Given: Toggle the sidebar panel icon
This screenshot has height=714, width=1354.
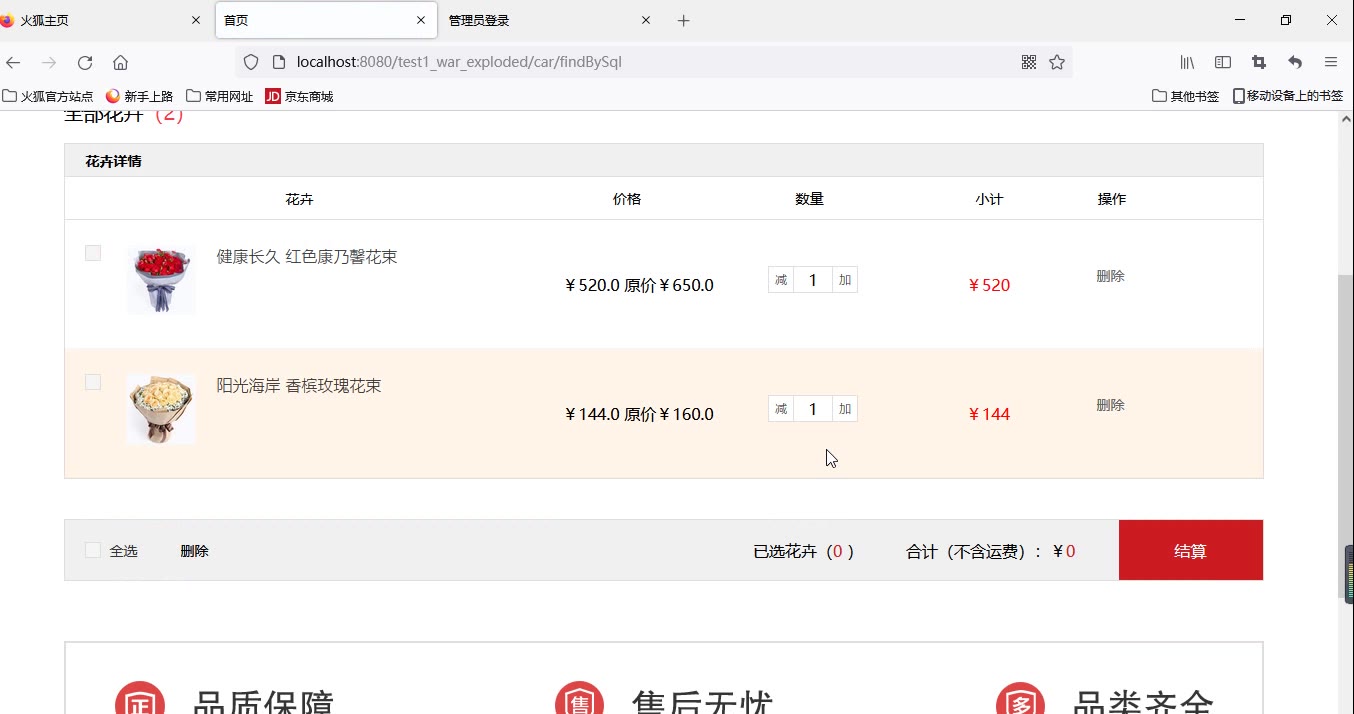Looking at the screenshot, I should tap(1223, 62).
